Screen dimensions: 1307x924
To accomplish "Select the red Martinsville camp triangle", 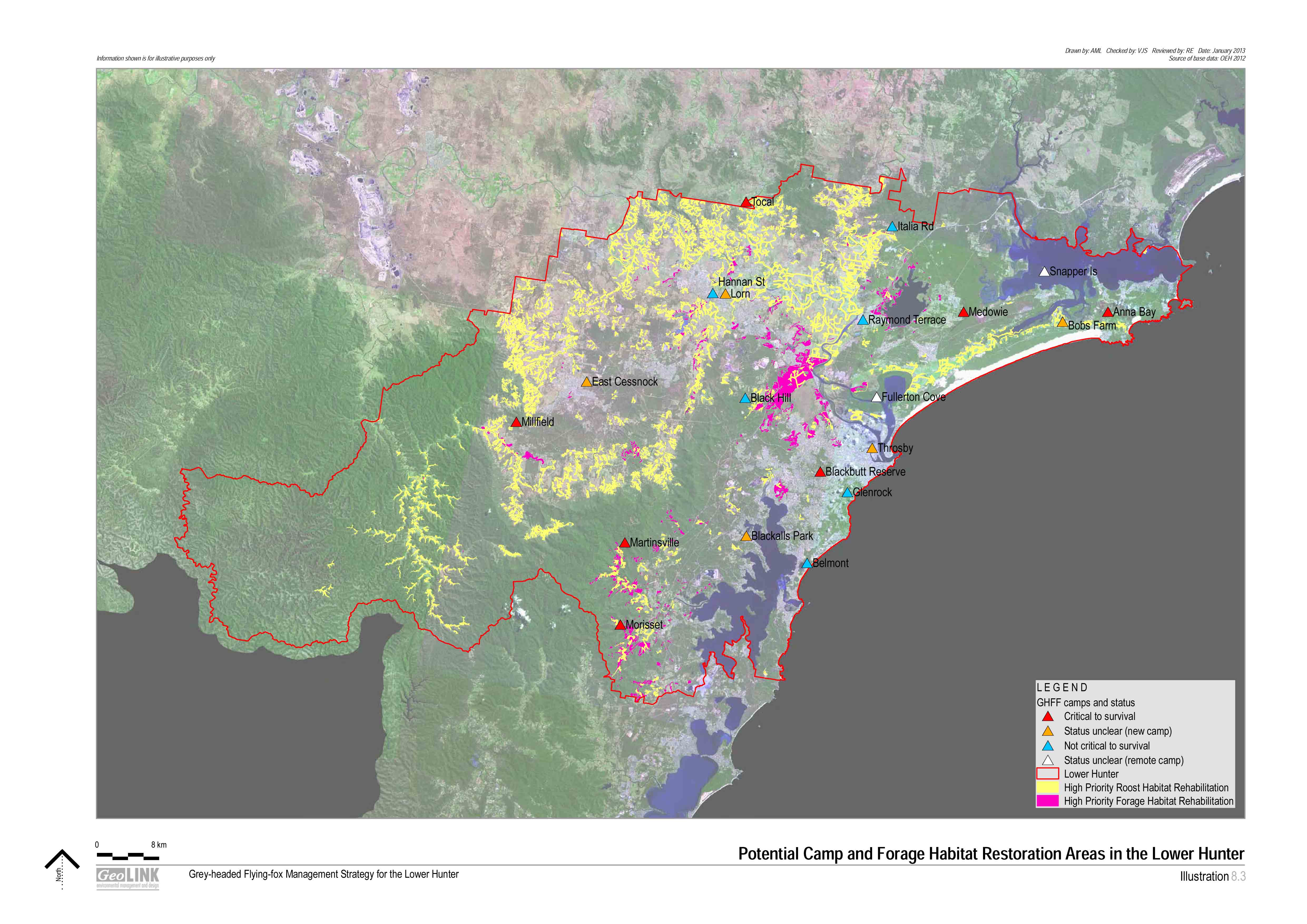I will point(625,543).
